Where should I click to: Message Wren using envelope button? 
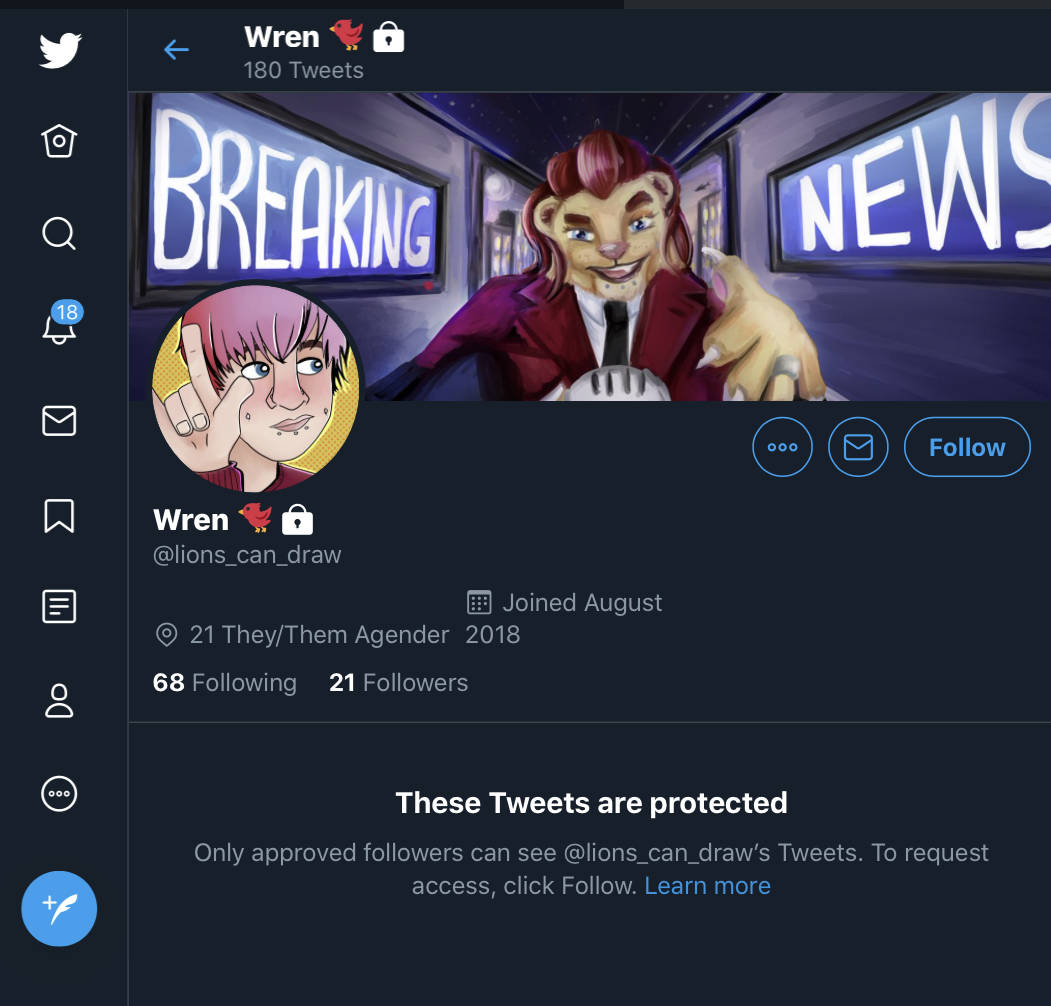coord(858,447)
